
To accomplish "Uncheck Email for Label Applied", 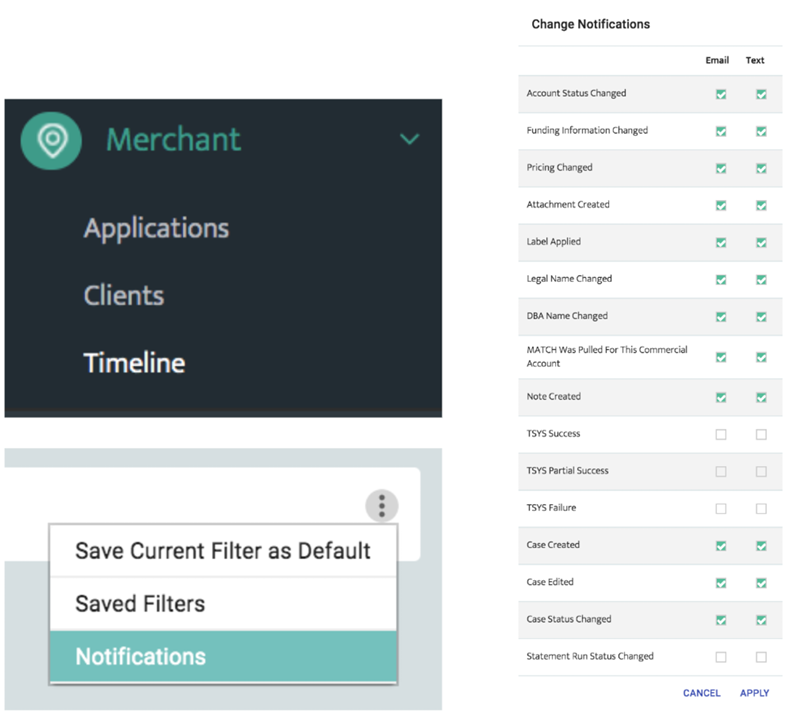I will click(721, 243).
